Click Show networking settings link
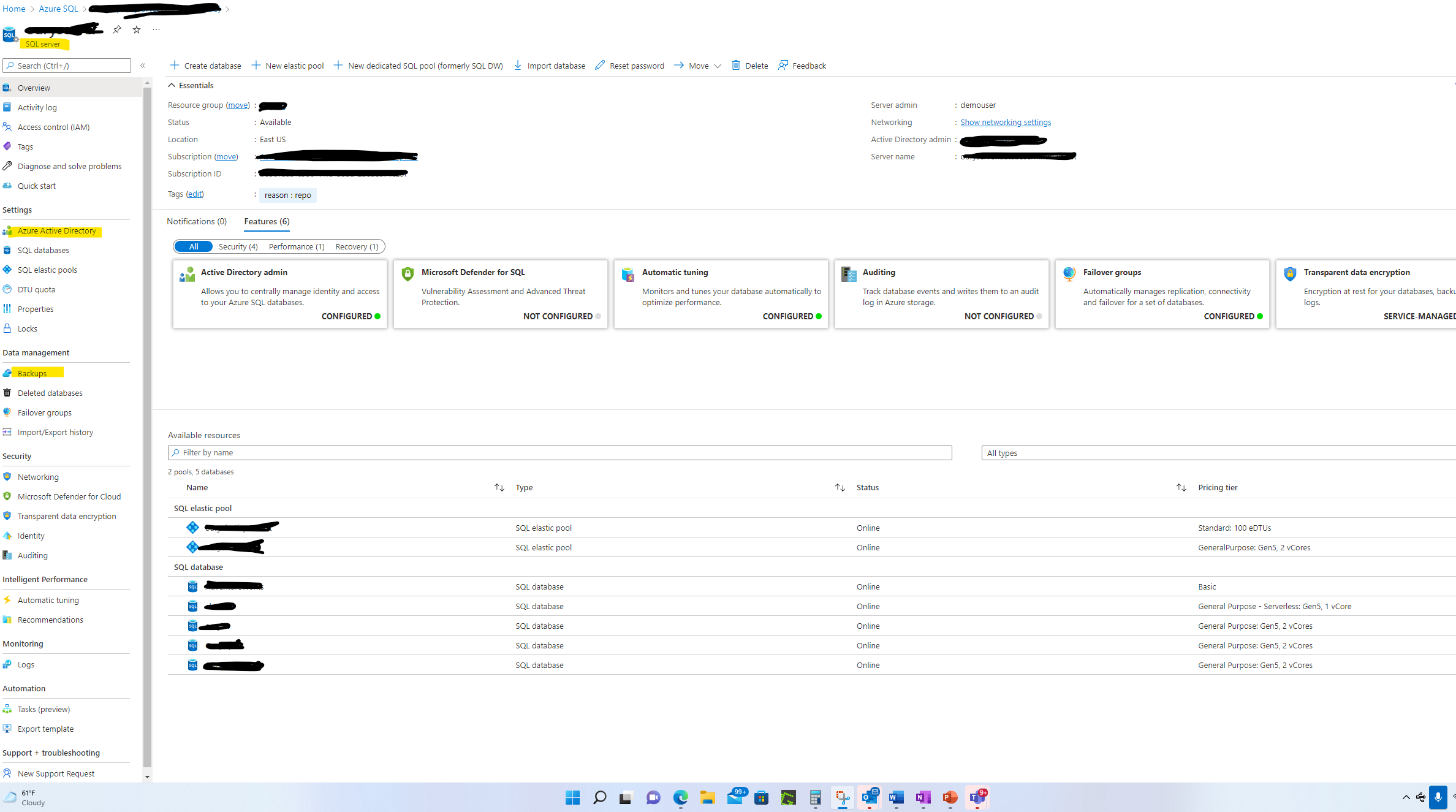 coord(1005,122)
